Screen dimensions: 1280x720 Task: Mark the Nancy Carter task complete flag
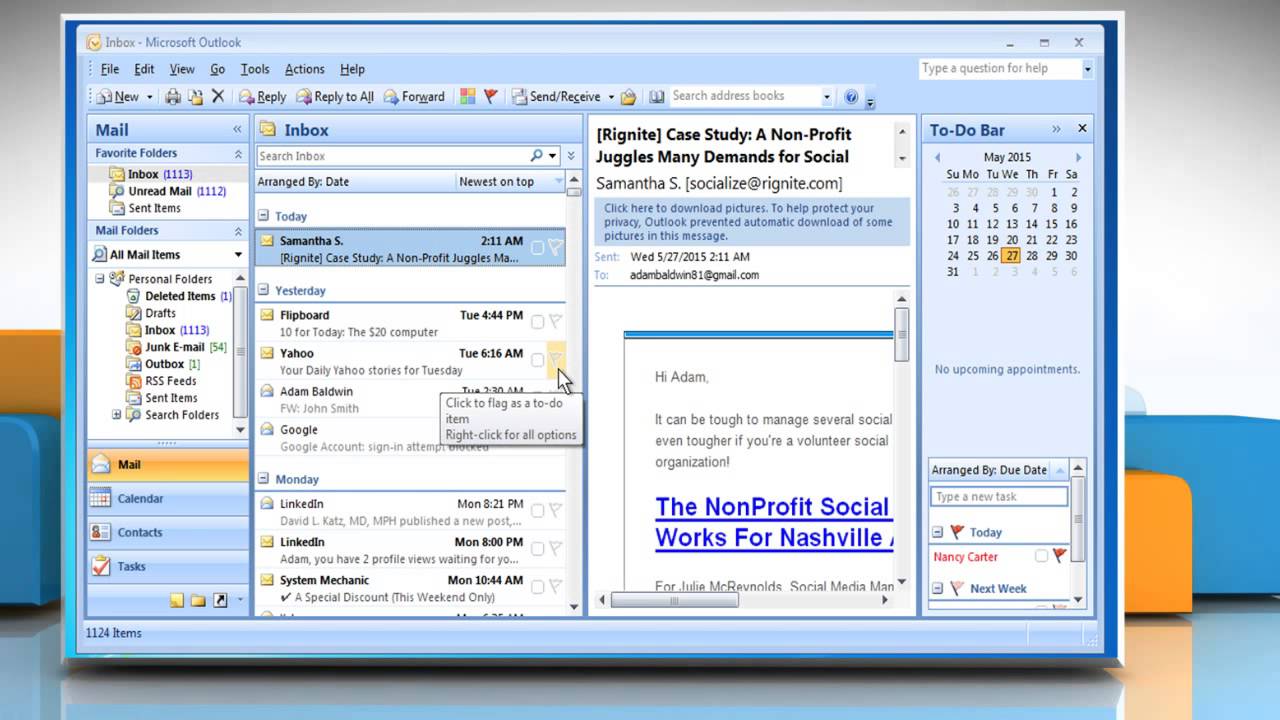click(1060, 555)
